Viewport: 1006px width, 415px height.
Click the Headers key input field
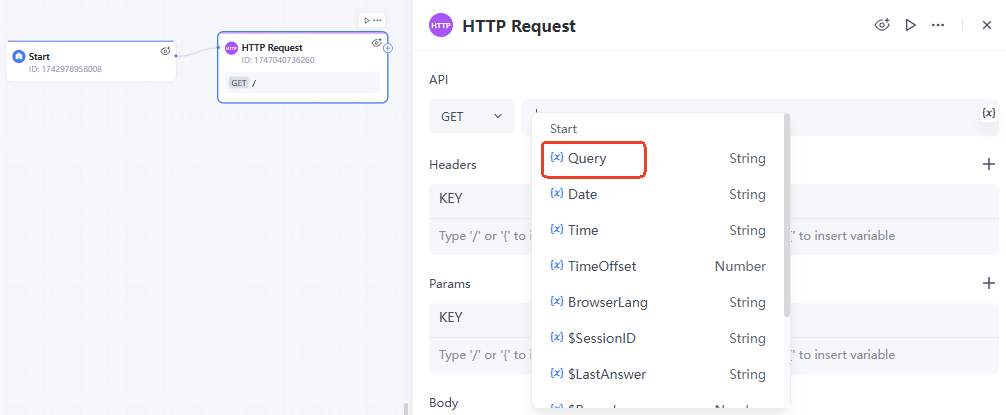point(481,236)
